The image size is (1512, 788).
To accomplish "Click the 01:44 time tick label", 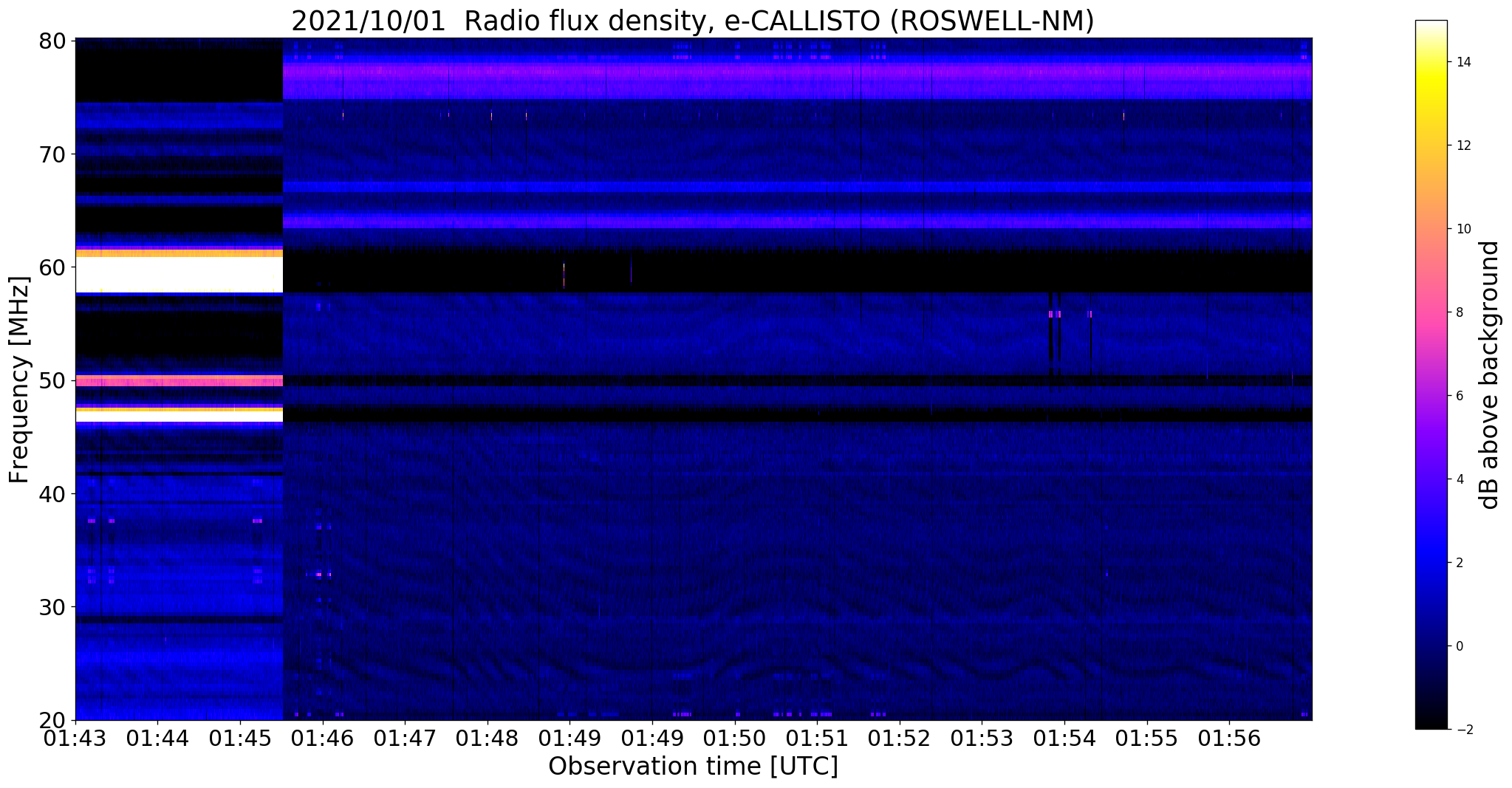I will point(157,739).
